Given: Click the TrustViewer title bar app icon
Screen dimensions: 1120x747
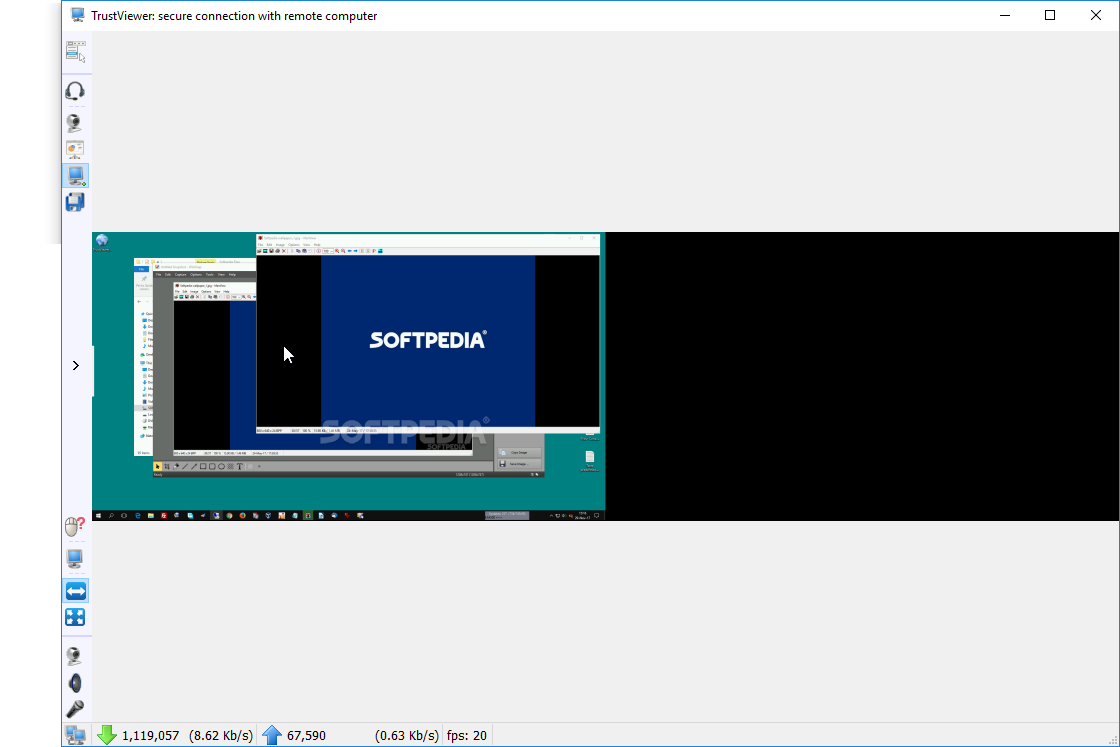Looking at the screenshot, I should pos(77,15).
